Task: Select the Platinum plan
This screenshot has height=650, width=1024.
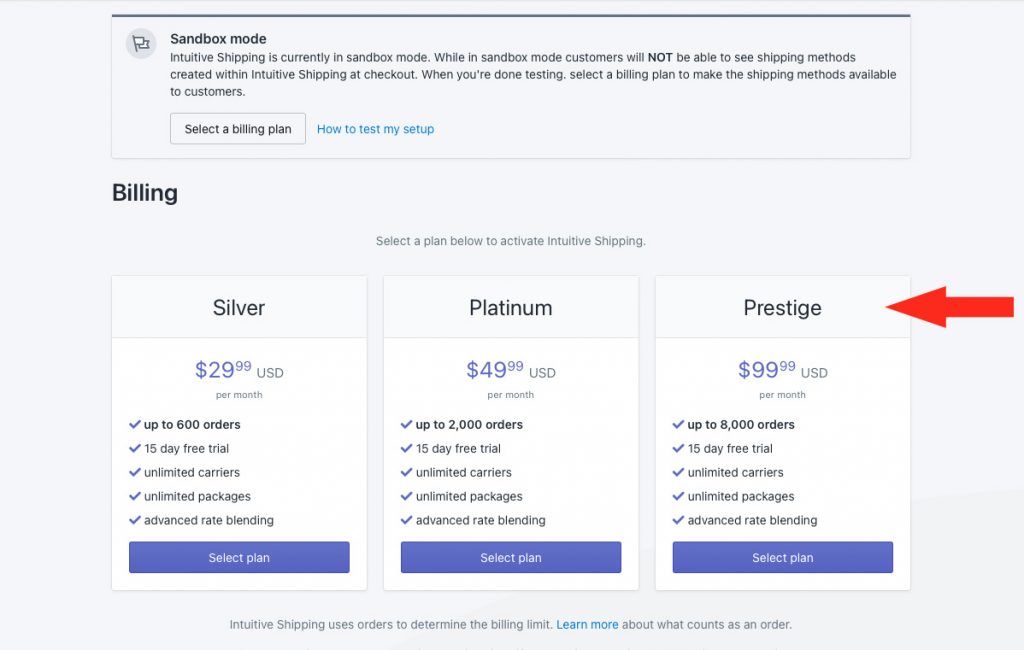Action: (511, 557)
